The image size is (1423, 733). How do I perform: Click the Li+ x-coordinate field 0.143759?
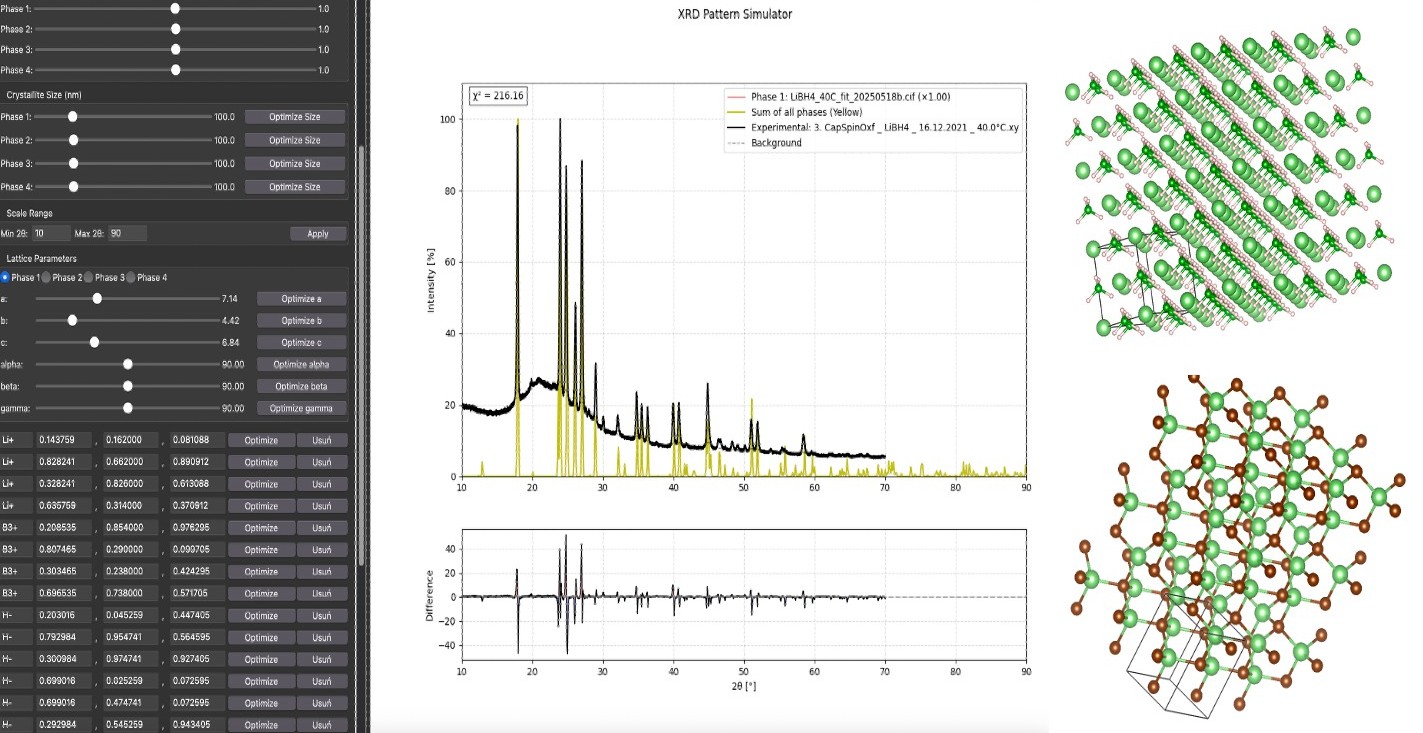(64, 440)
